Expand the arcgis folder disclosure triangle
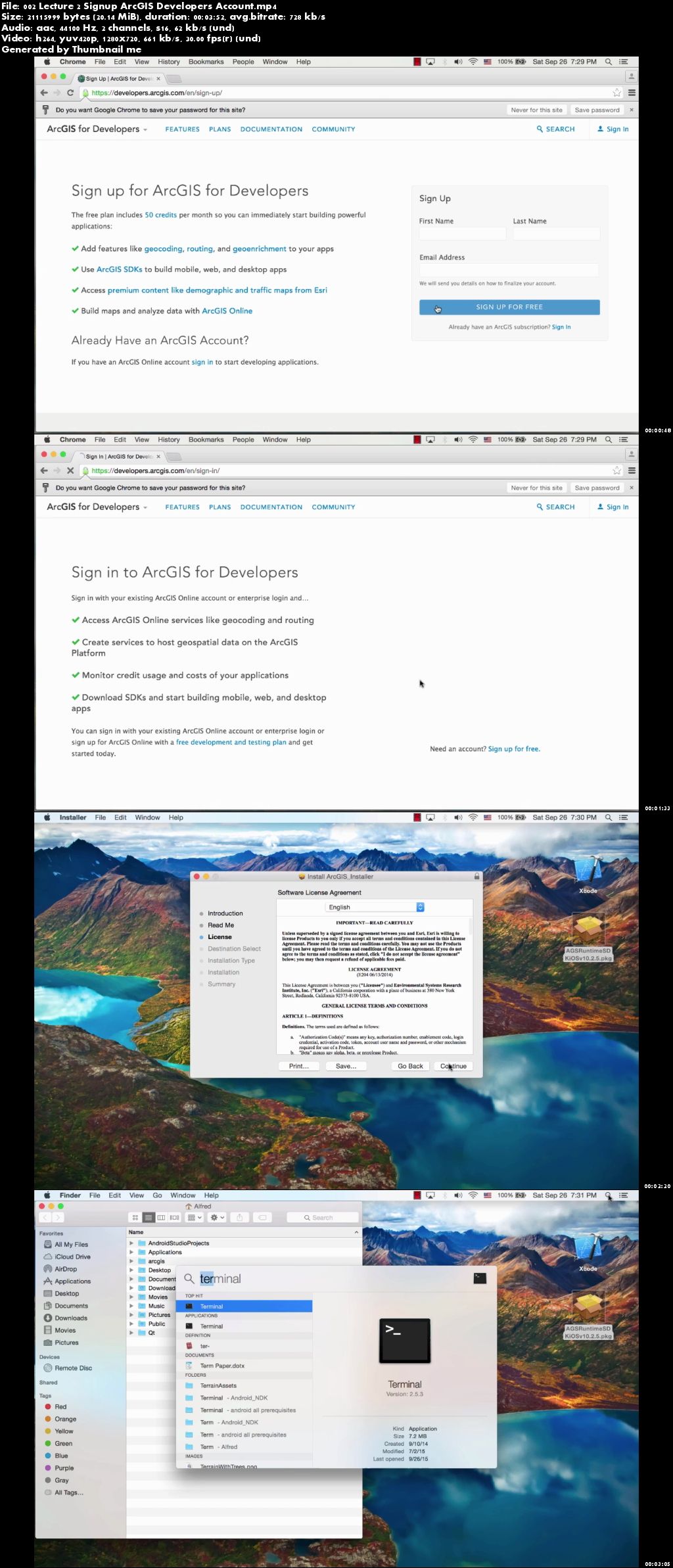Viewport: 673px width, 1568px height. tap(131, 1261)
